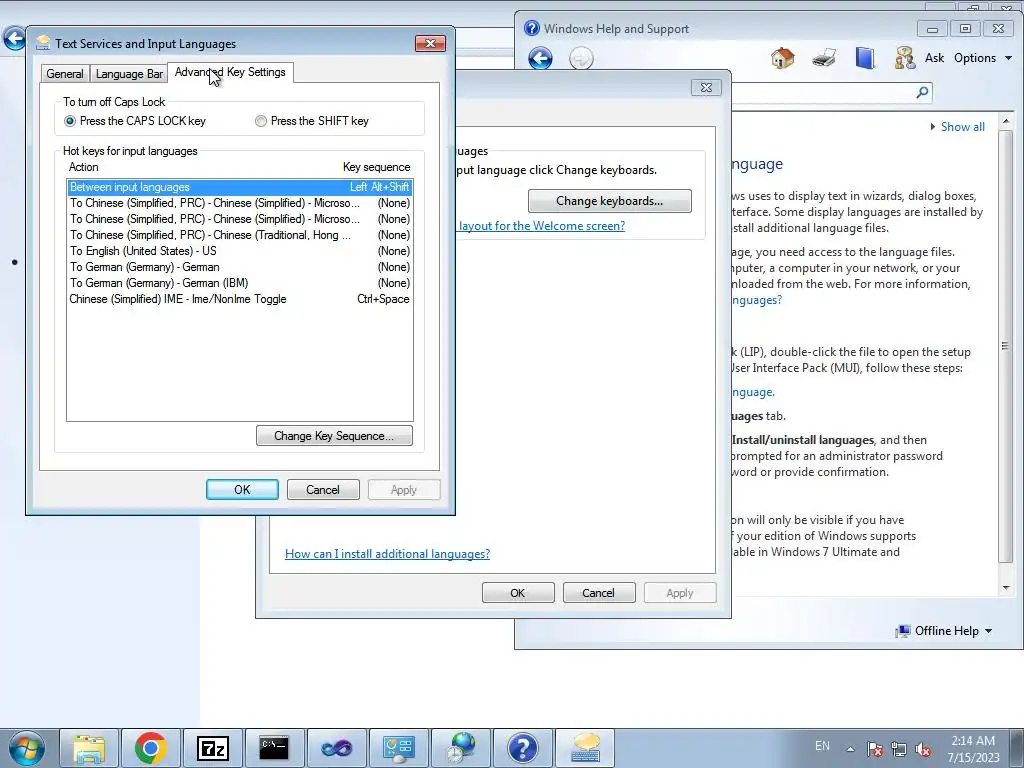The image size is (1024, 768).
Task: Open Visual Studio infinity icon in taskbar
Action: click(x=336, y=748)
